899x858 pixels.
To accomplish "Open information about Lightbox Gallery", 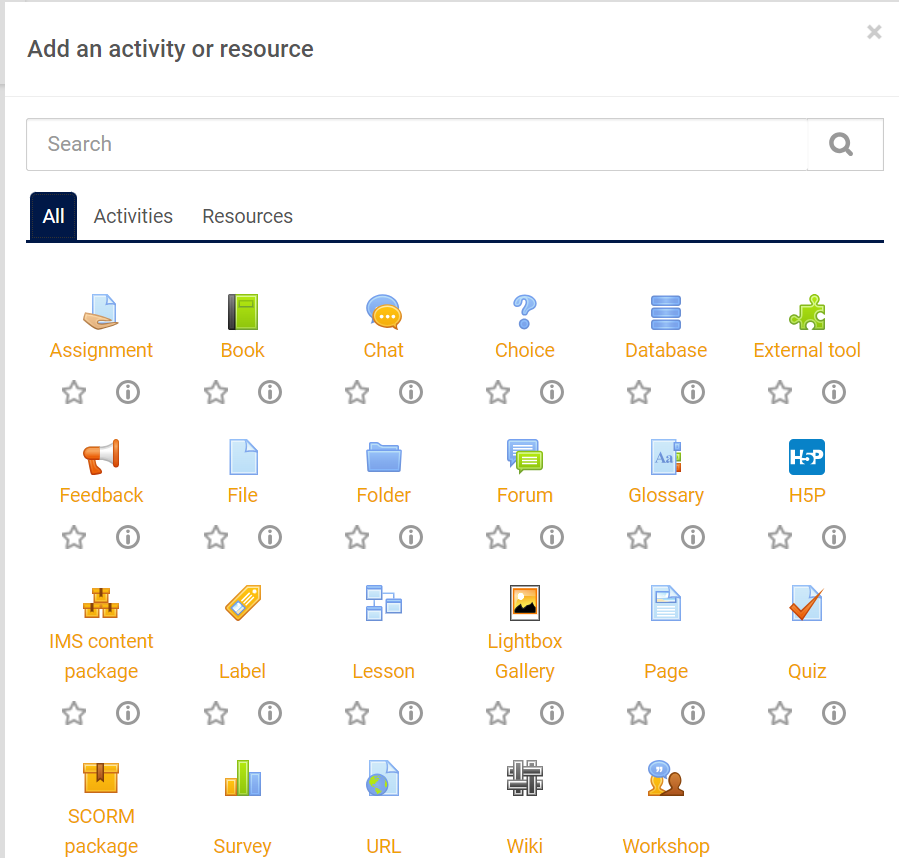I will (x=552, y=713).
